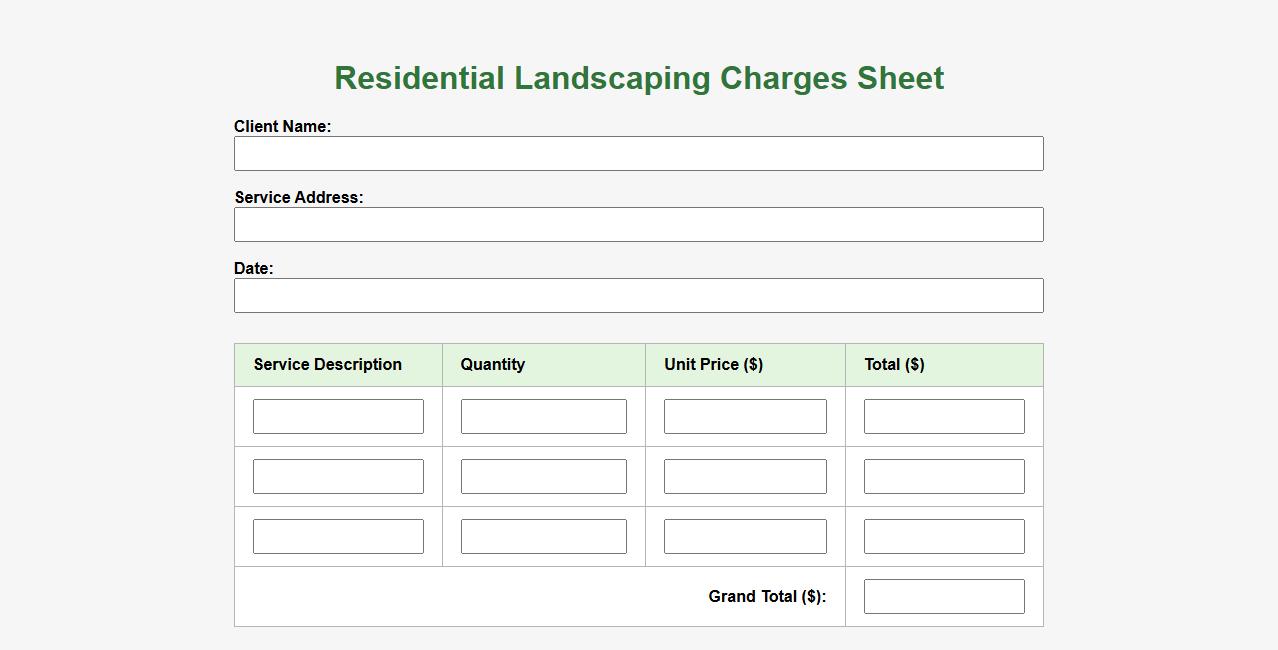
Task: Click second row Total field
Action: [x=944, y=477]
